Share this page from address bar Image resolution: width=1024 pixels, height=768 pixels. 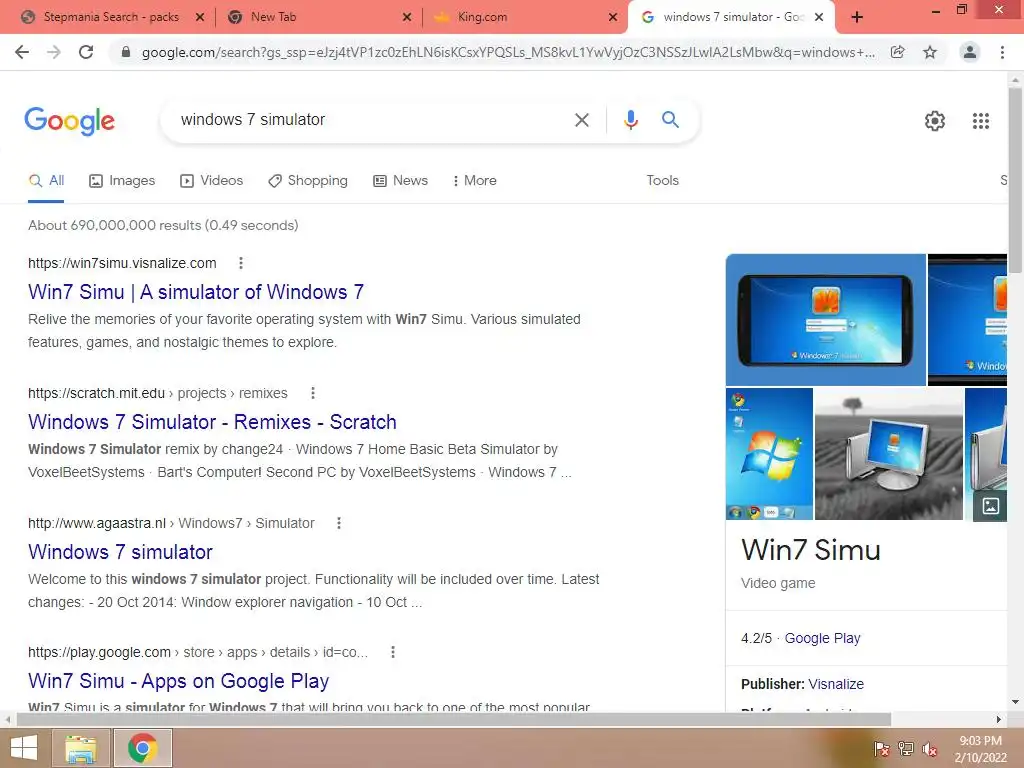(x=898, y=52)
